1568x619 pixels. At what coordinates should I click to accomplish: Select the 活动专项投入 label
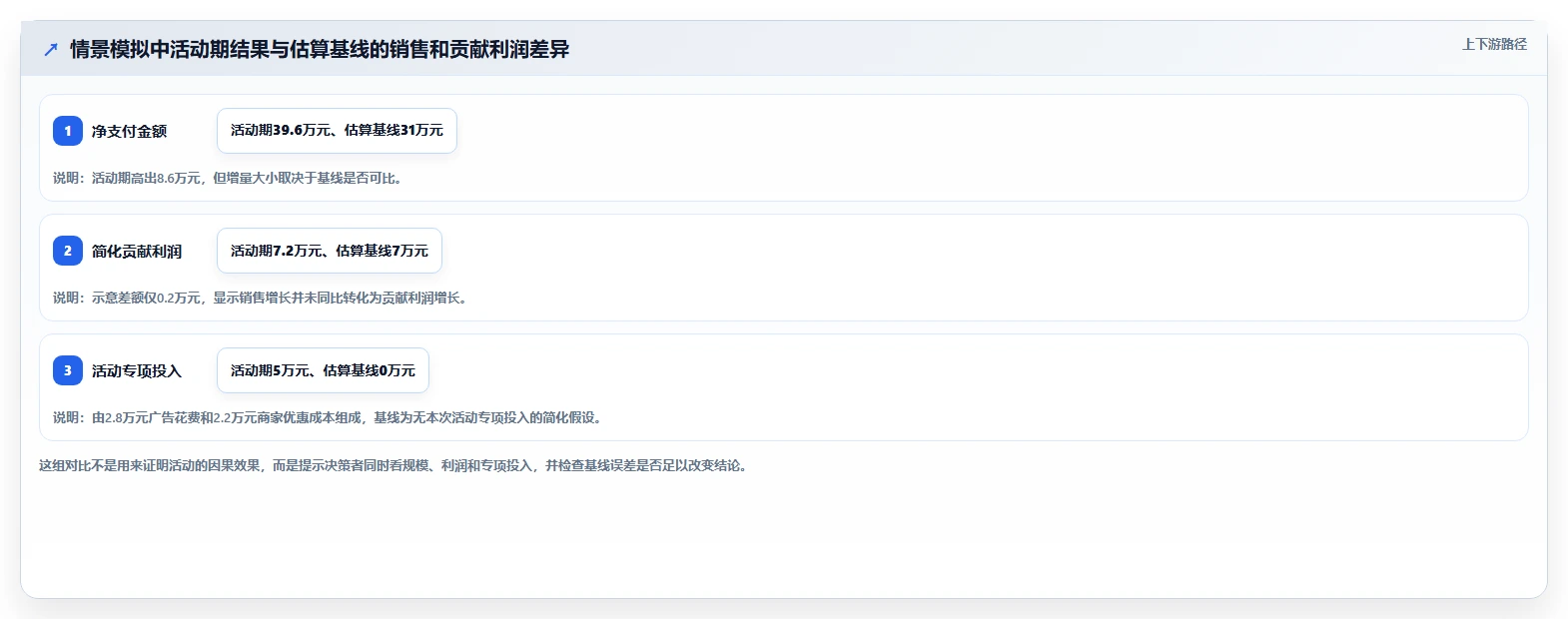click(137, 370)
